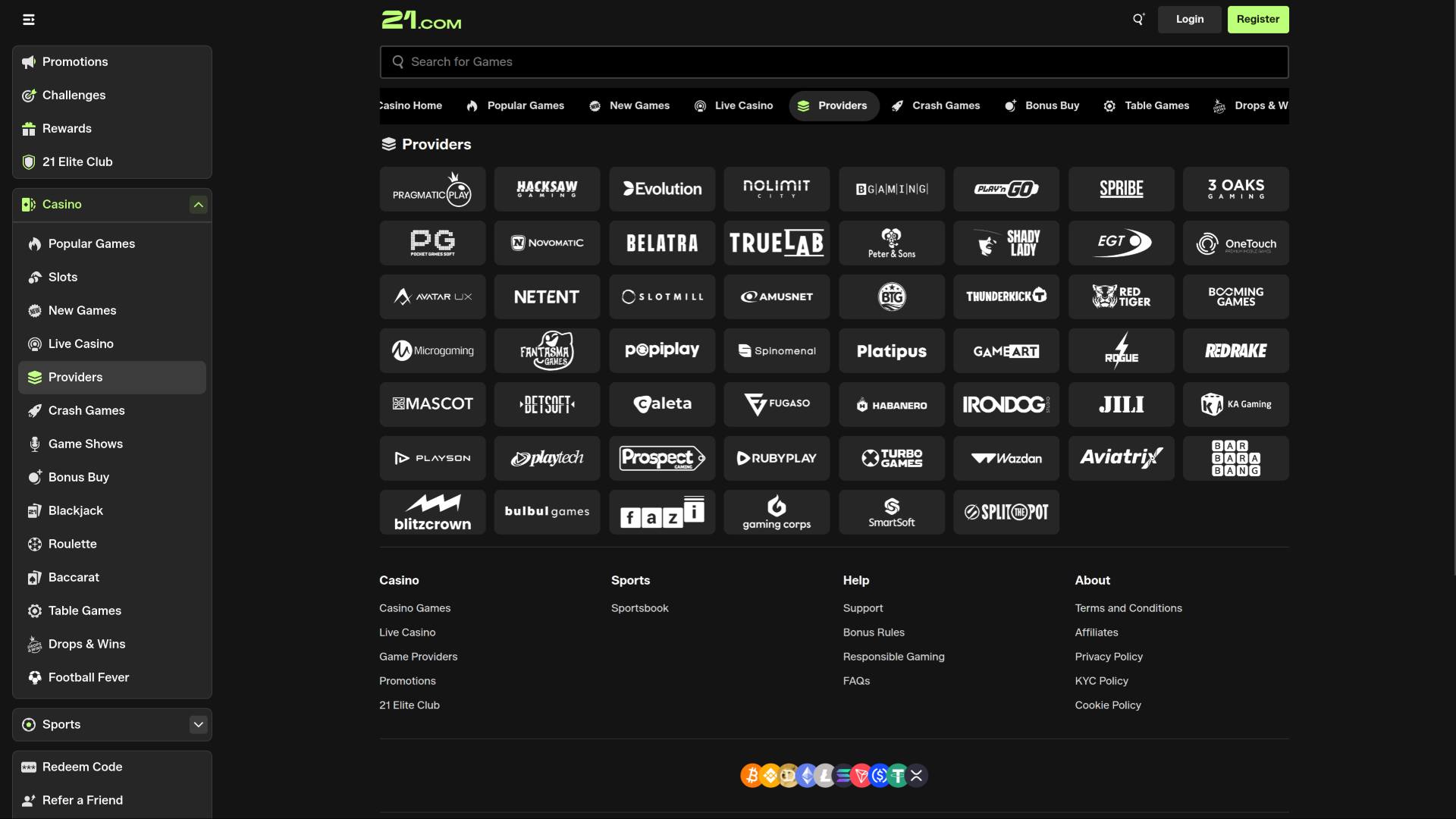The height and width of the screenshot is (819, 1456).
Task: Open Hacksaw Gaming provider tile
Action: coord(547,189)
